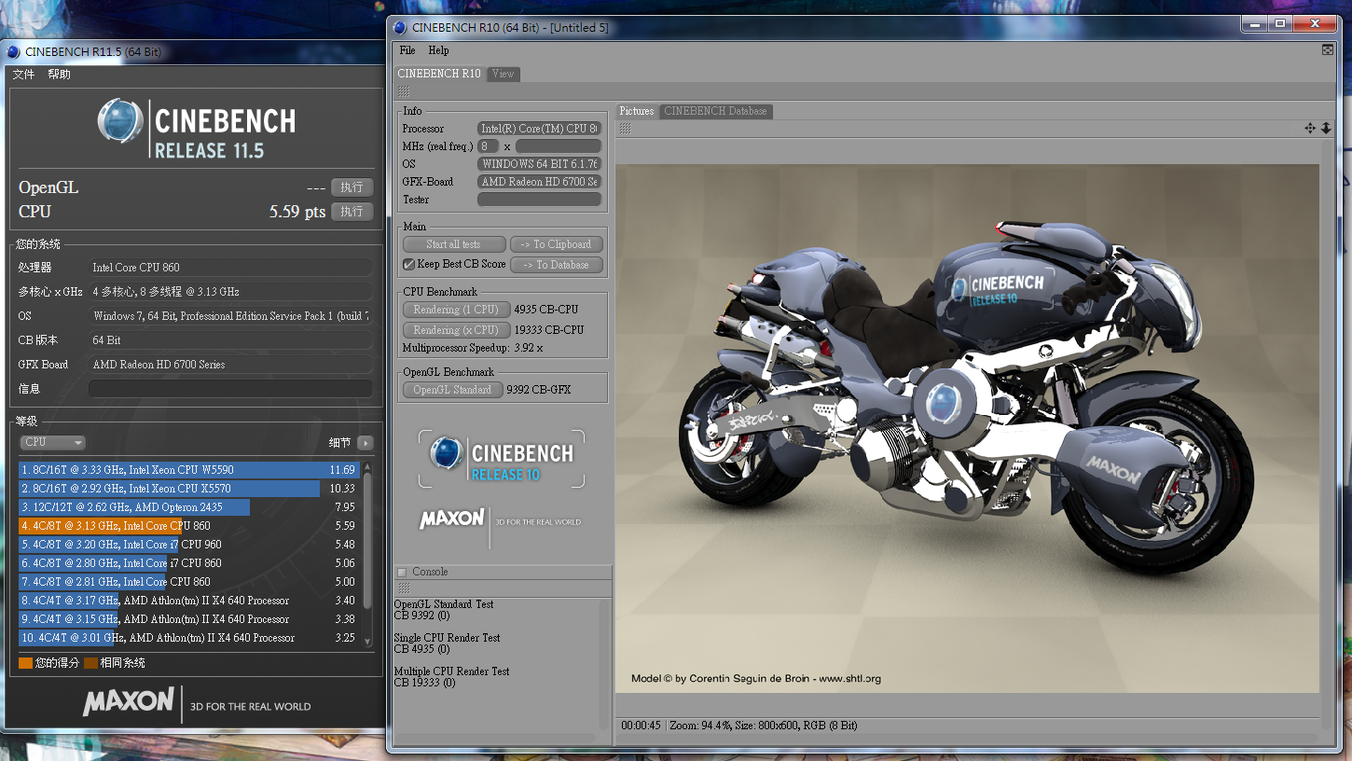Copy results with To Clipboard button
The height and width of the screenshot is (761, 1352).
556,244
